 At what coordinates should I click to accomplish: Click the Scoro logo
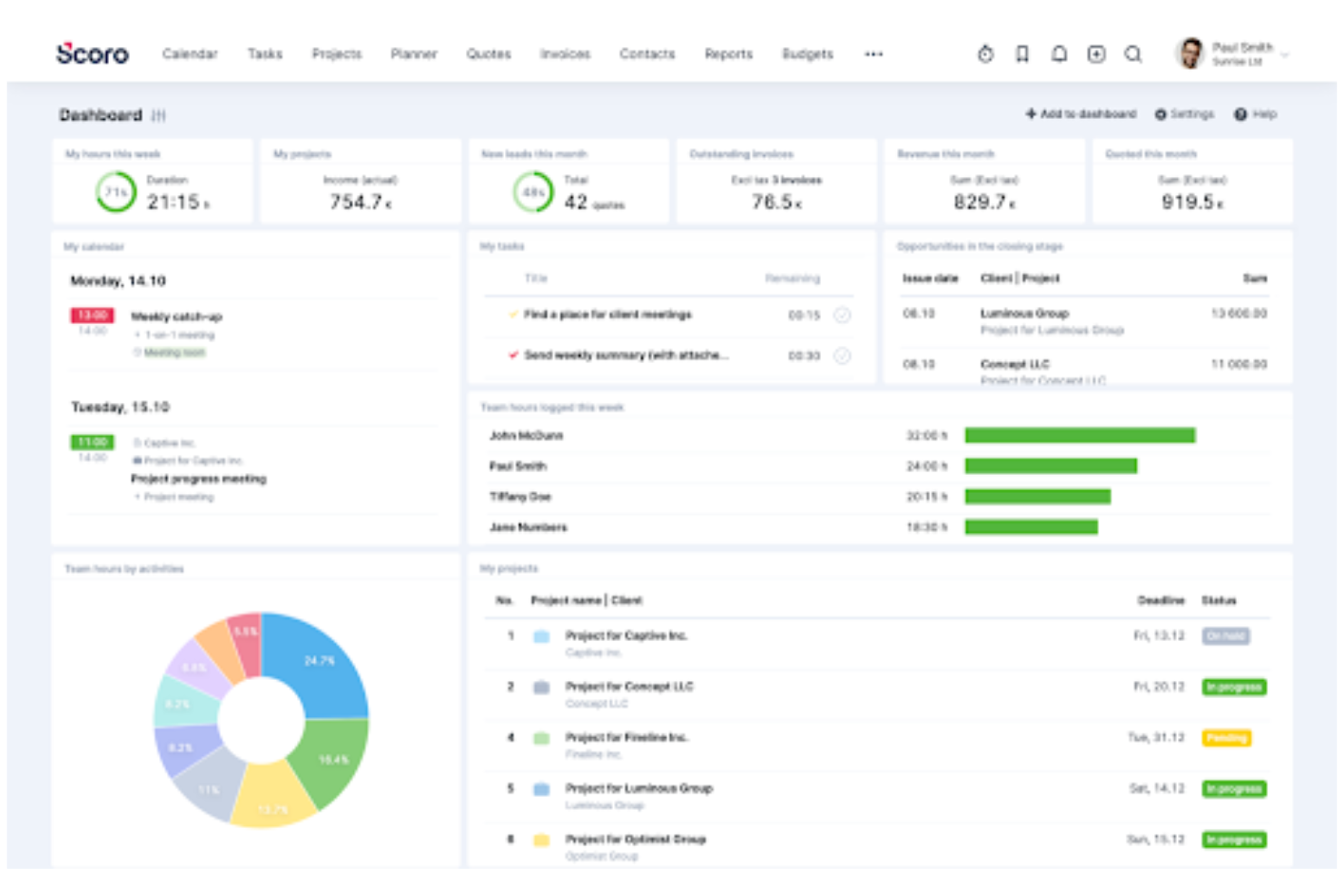(x=92, y=54)
